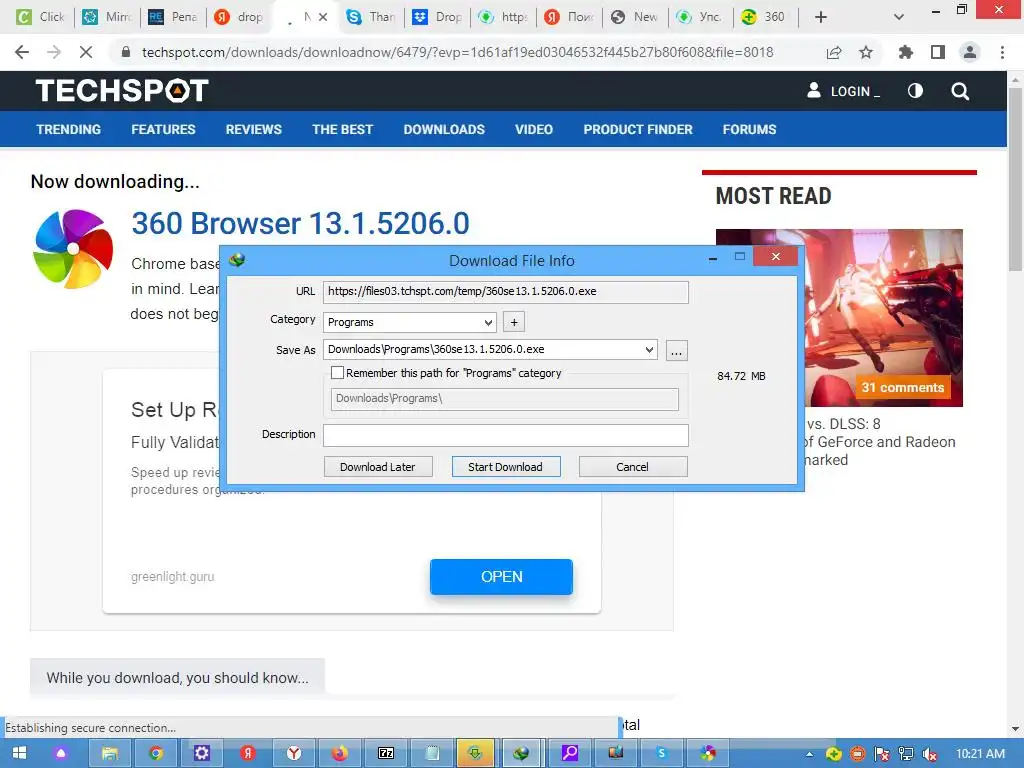Stop loading the page with X icon
The image size is (1024, 768).
click(86, 52)
